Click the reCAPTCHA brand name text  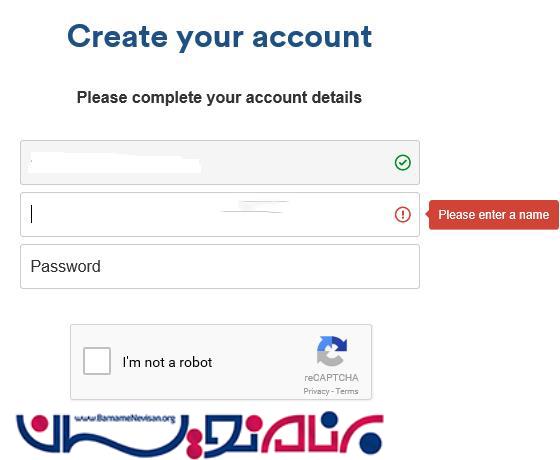point(331,378)
